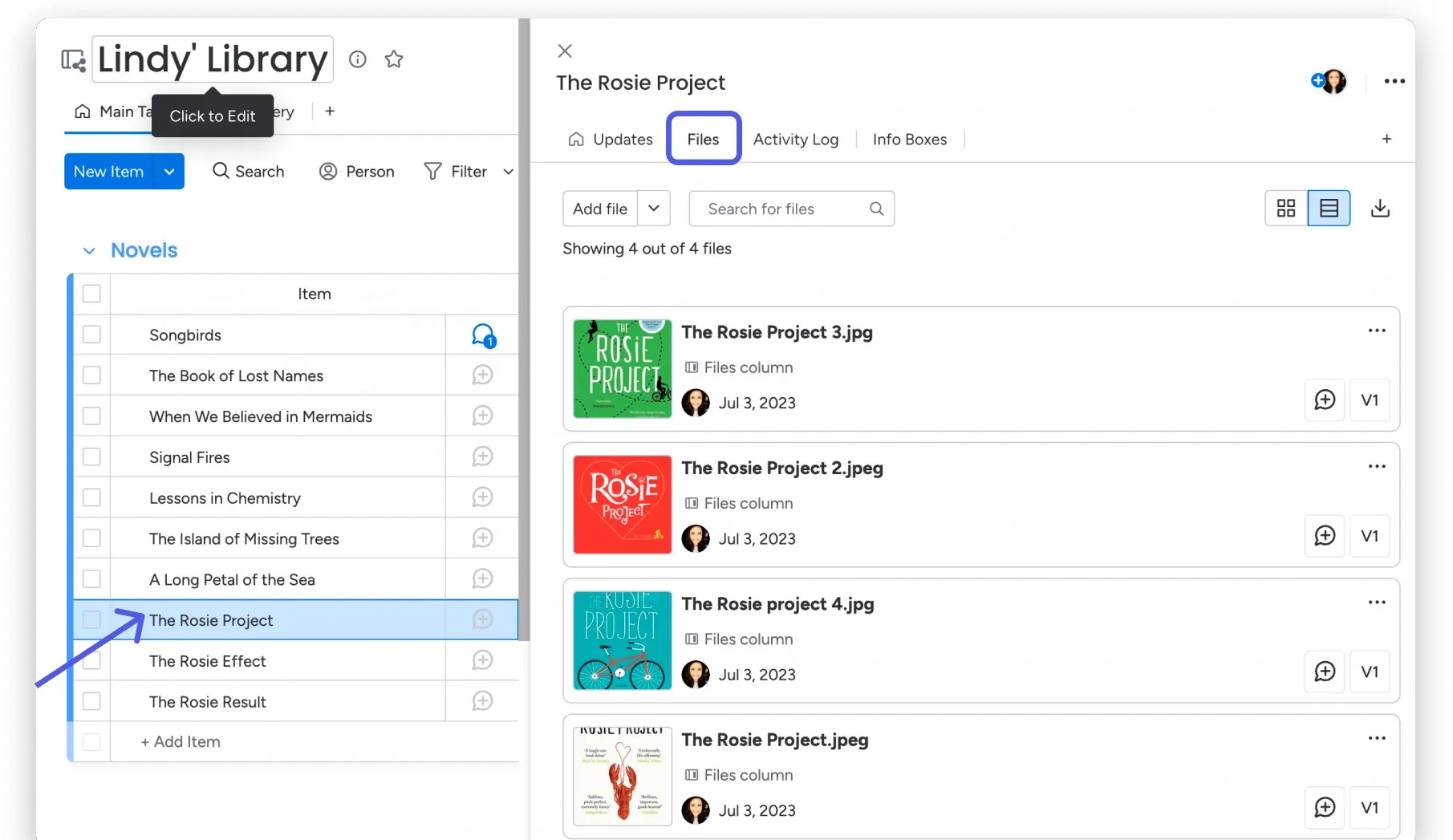The height and width of the screenshot is (840, 1453).
Task: Check The Rosie Result row checkbox
Action: point(91,702)
